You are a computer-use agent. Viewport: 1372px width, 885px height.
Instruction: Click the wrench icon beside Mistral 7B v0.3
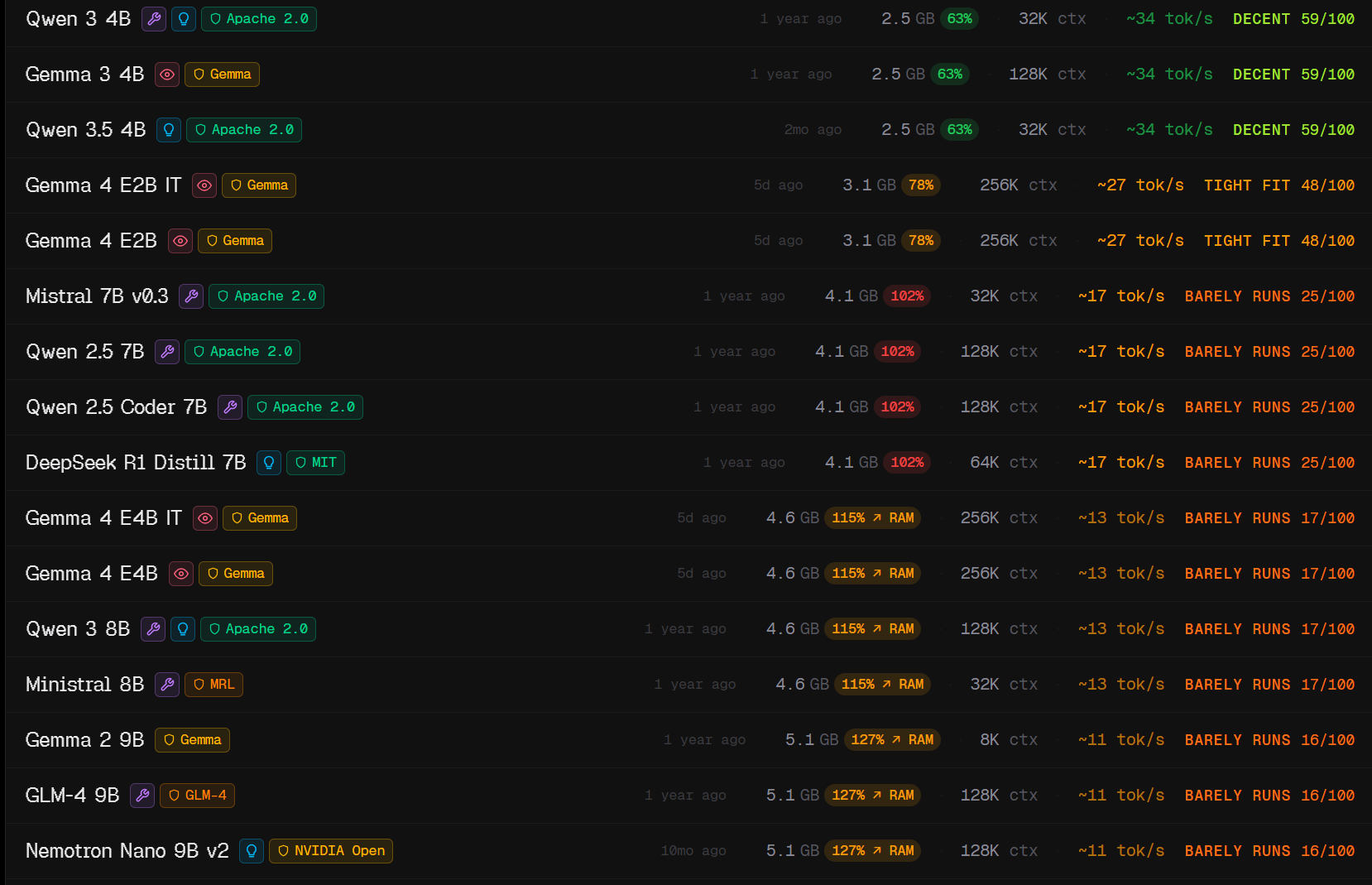[191, 296]
